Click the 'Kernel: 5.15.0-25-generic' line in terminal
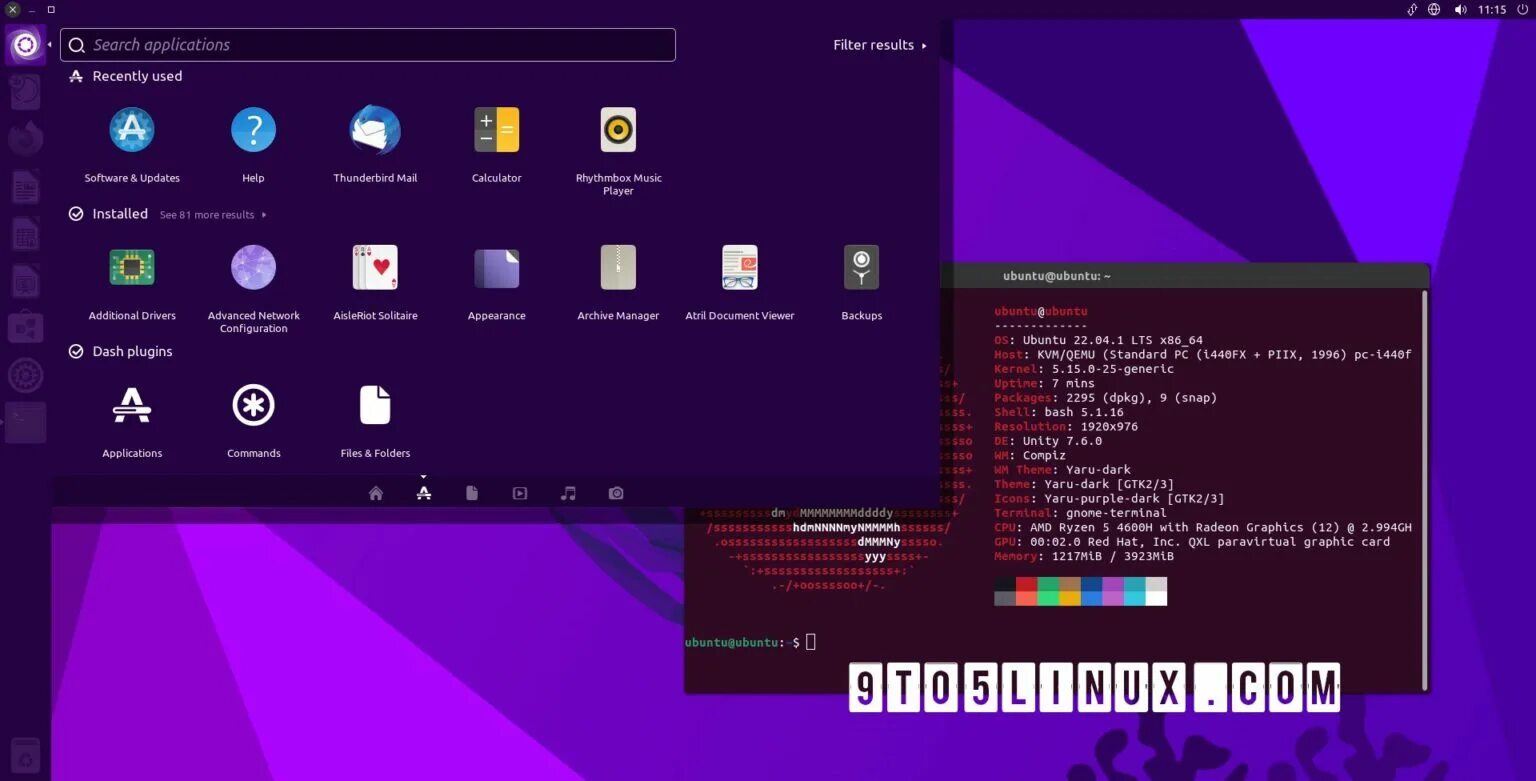The width and height of the screenshot is (1536, 781). pos(1084,369)
